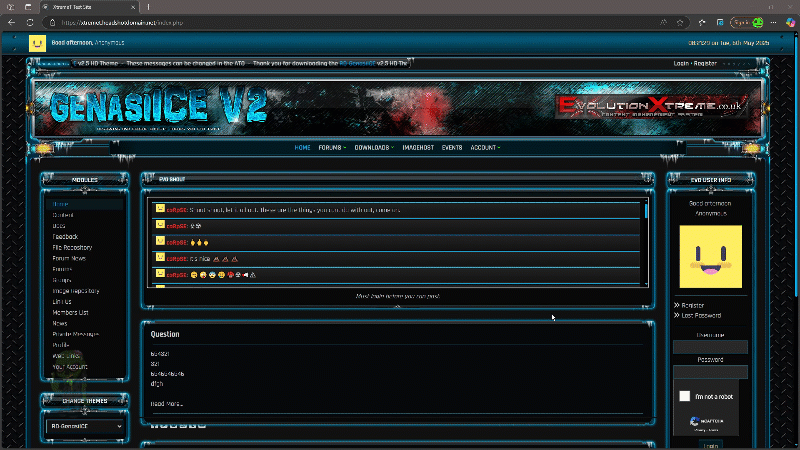Click Login link in top bar
This screenshot has height=450, width=800.
tap(681, 63)
